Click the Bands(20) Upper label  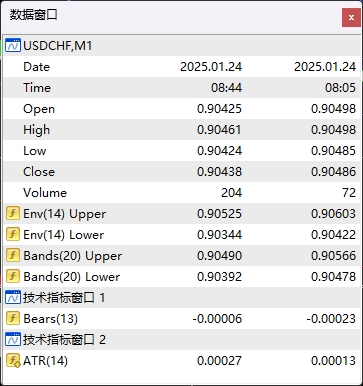coord(72,256)
